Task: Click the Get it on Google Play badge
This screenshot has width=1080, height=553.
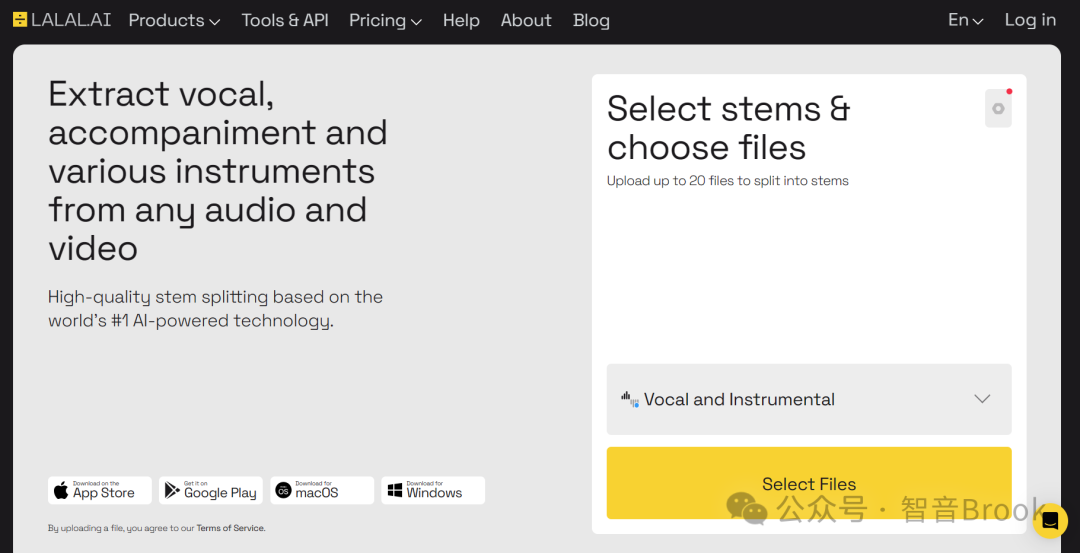Action: tap(211, 490)
